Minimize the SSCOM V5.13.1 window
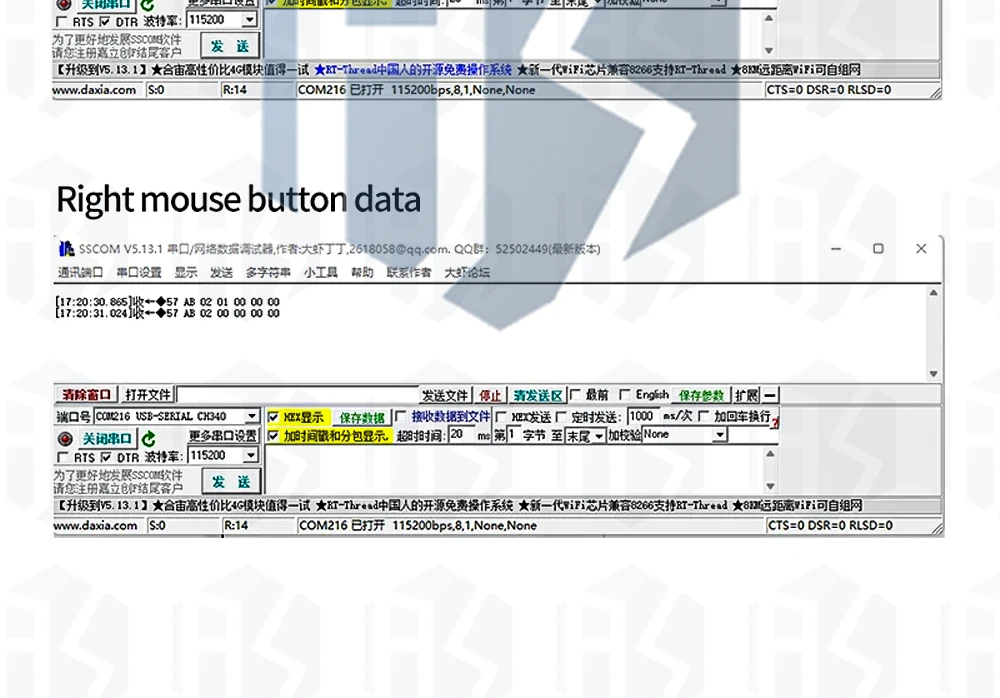Image resolution: width=1000 pixels, height=698 pixels. [835, 249]
